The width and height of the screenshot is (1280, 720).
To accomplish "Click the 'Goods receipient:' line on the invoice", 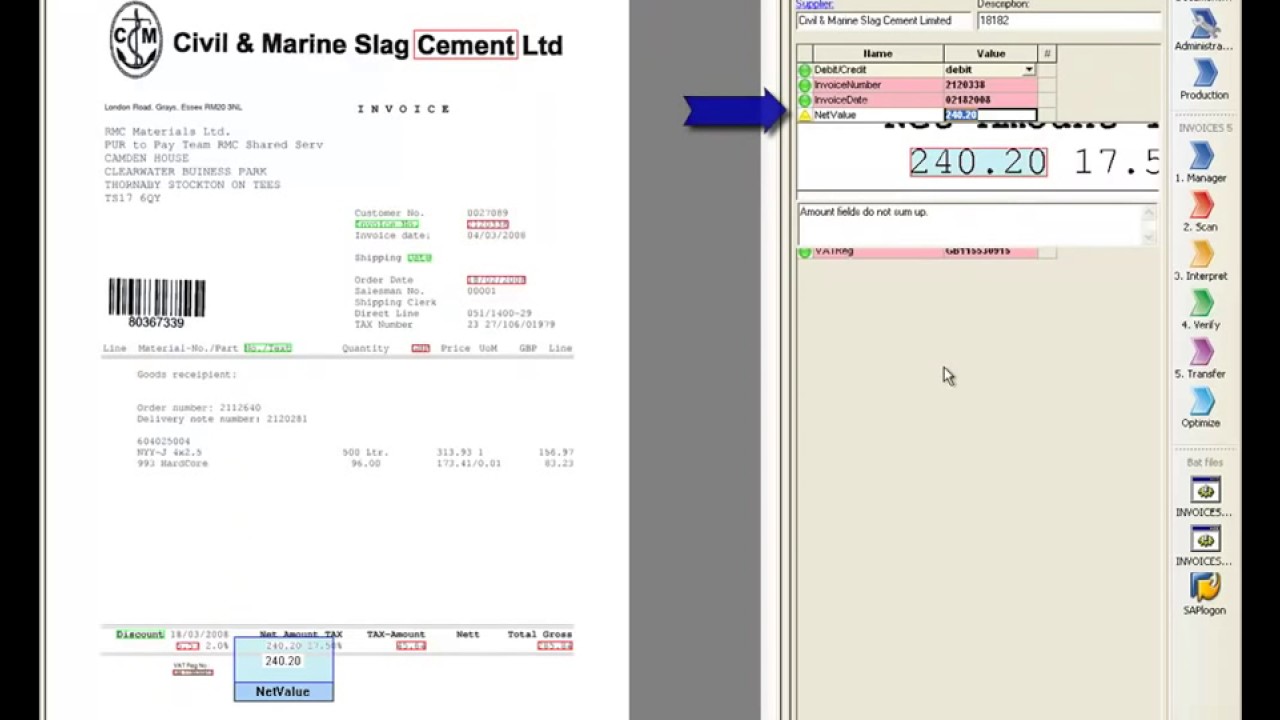I will click(x=187, y=374).
